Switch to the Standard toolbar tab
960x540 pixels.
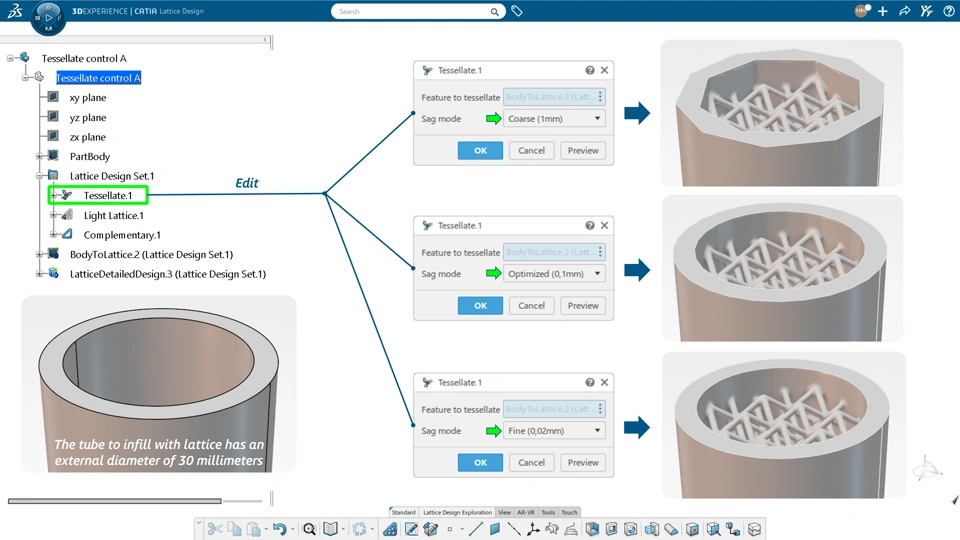403,512
